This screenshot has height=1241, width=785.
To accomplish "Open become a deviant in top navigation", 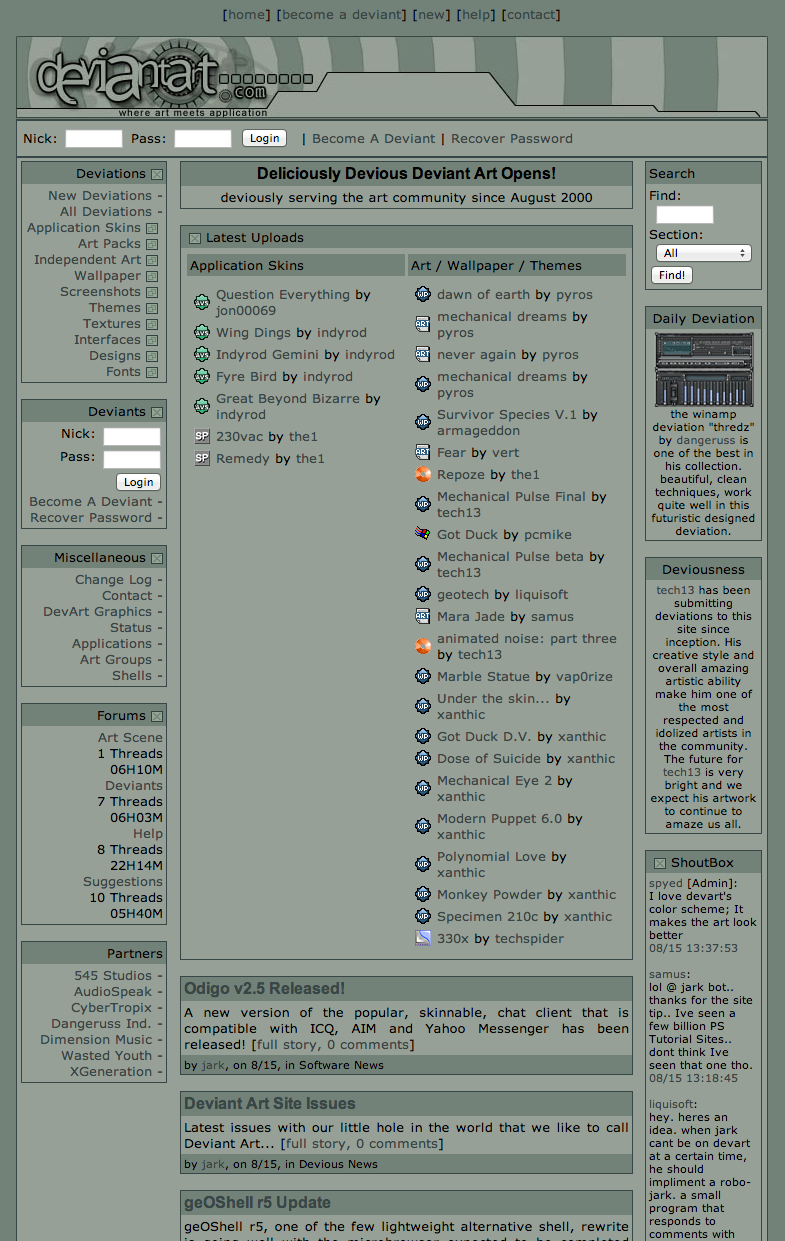I will (x=342, y=15).
